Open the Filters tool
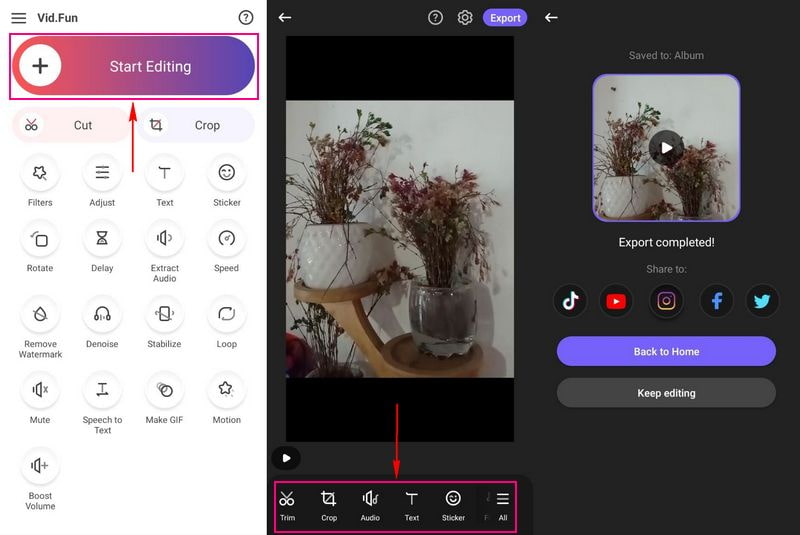Viewport: 800px width, 535px height. (x=40, y=182)
